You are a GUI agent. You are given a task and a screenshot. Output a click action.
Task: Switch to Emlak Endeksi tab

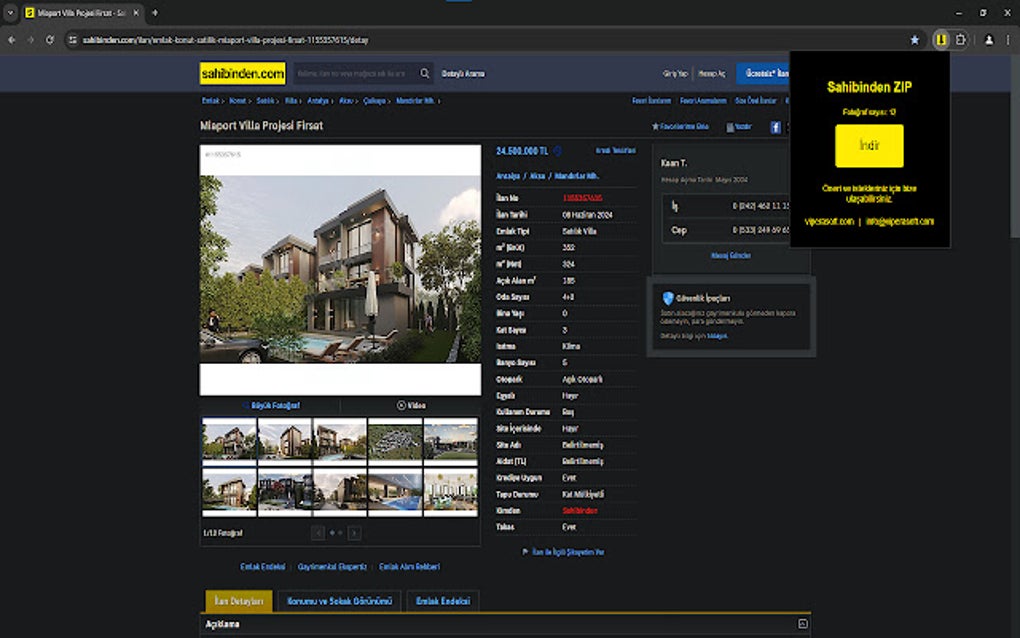(x=443, y=601)
